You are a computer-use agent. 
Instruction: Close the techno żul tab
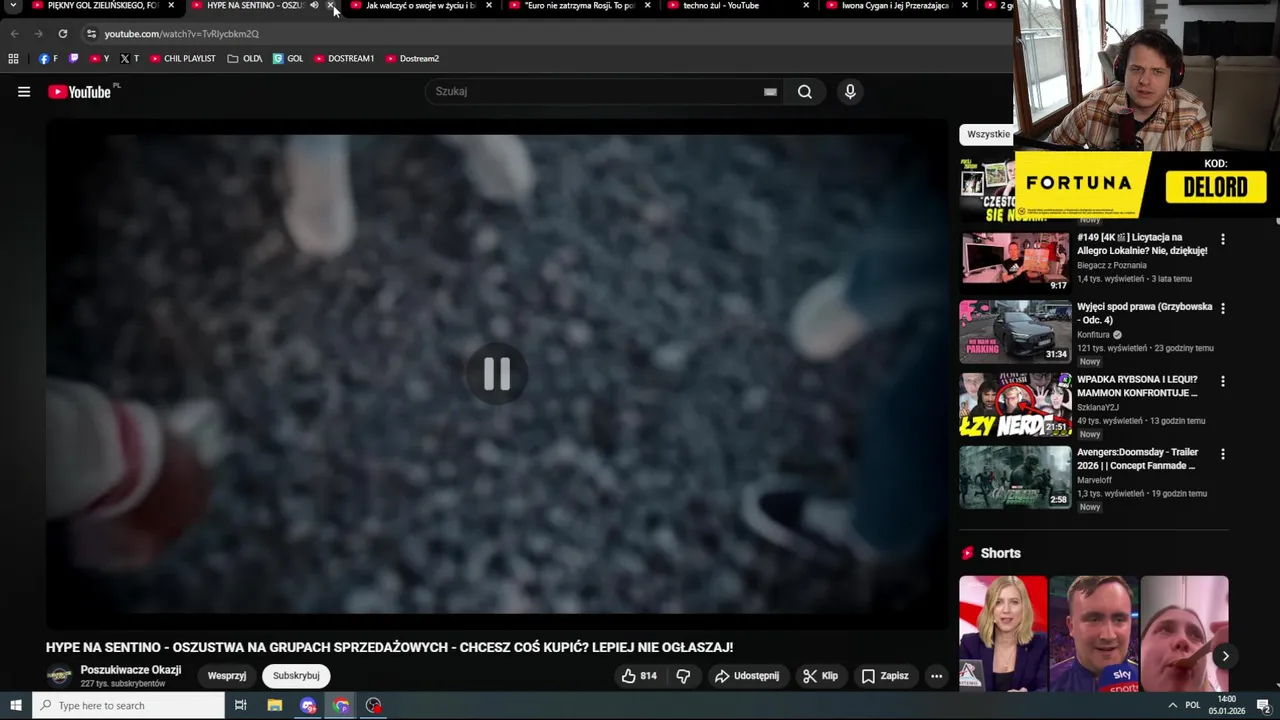pos(806,6)
